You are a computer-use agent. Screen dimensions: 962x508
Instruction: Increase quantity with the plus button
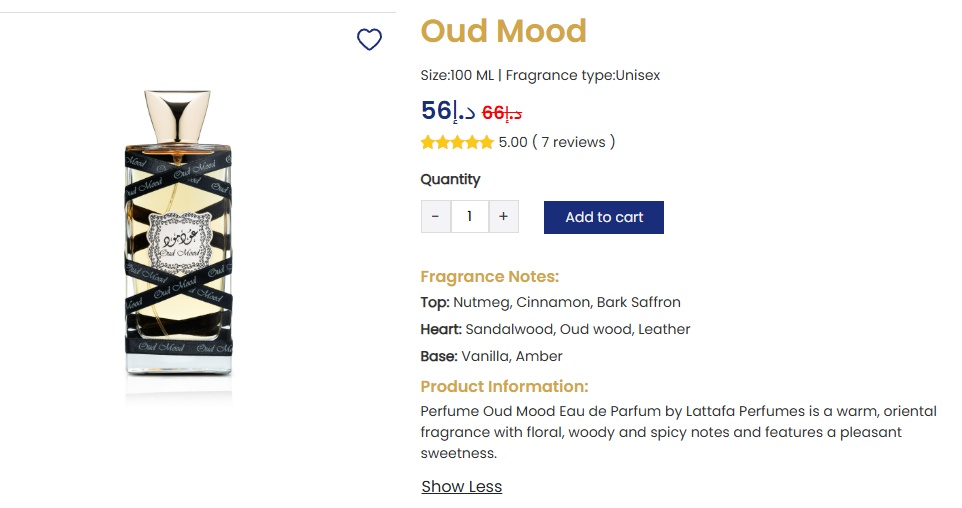click(x=503, y=217)
